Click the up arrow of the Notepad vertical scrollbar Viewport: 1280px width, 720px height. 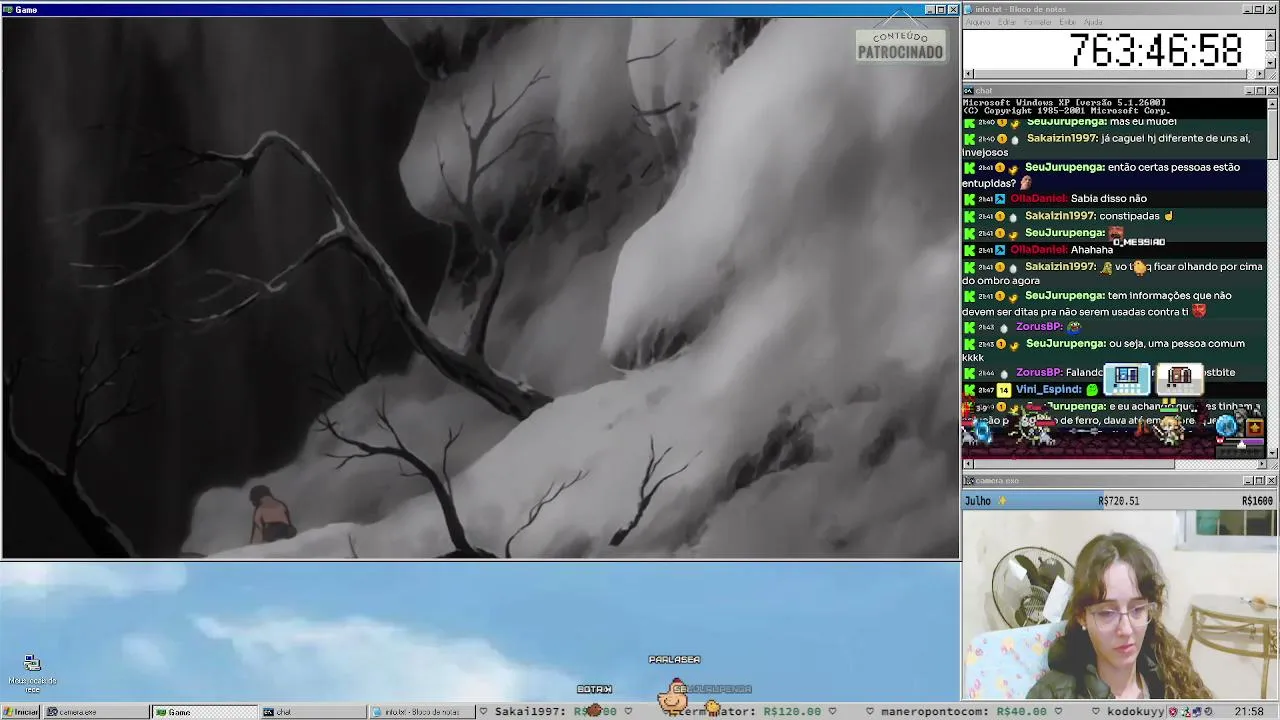pos(1272,34)
